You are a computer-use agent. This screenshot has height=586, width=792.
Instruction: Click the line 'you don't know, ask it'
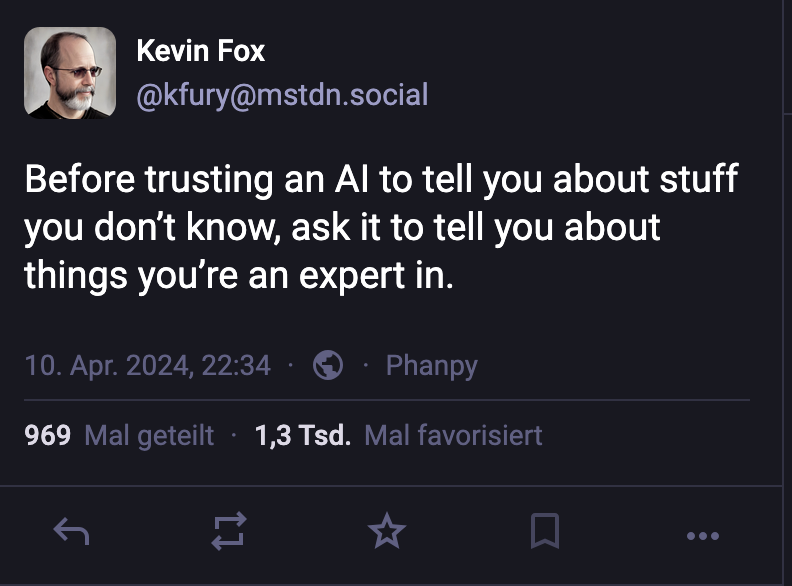pos(342,226)
